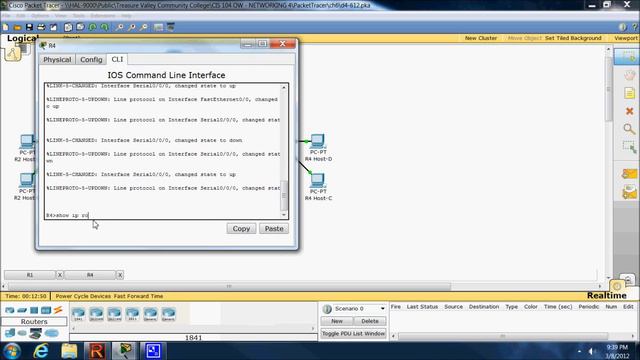Select the Multiuser Connection cloud icon

51,333
